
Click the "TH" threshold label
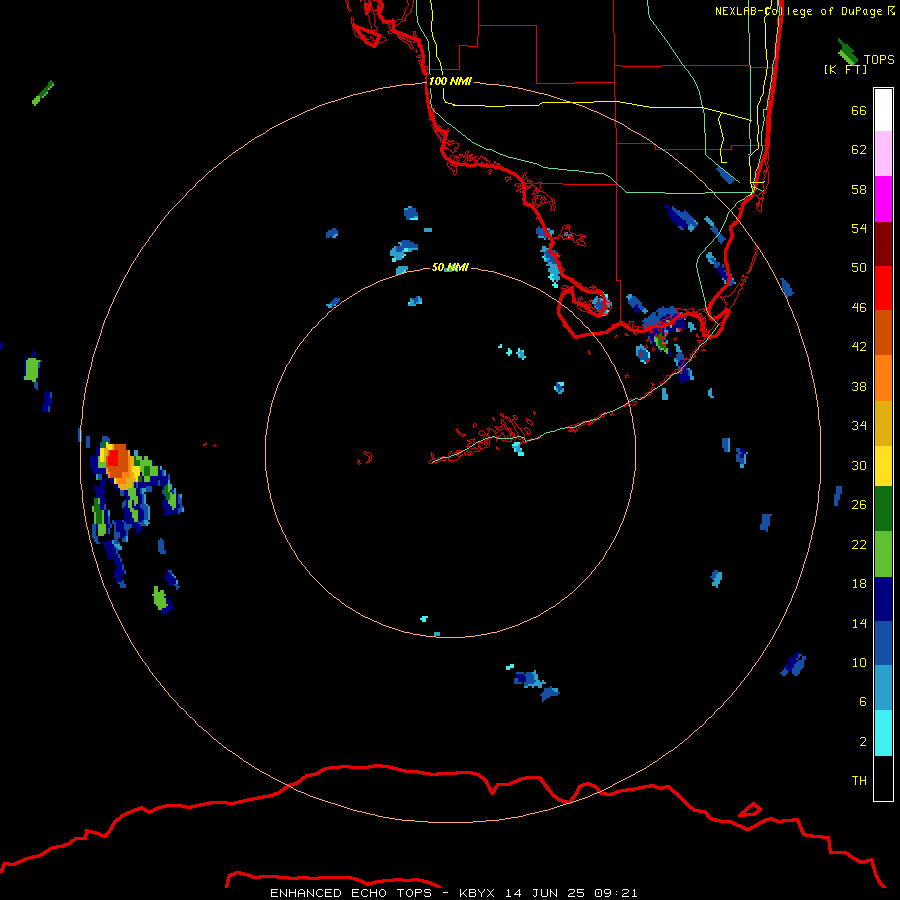click(x=859, y=781)
